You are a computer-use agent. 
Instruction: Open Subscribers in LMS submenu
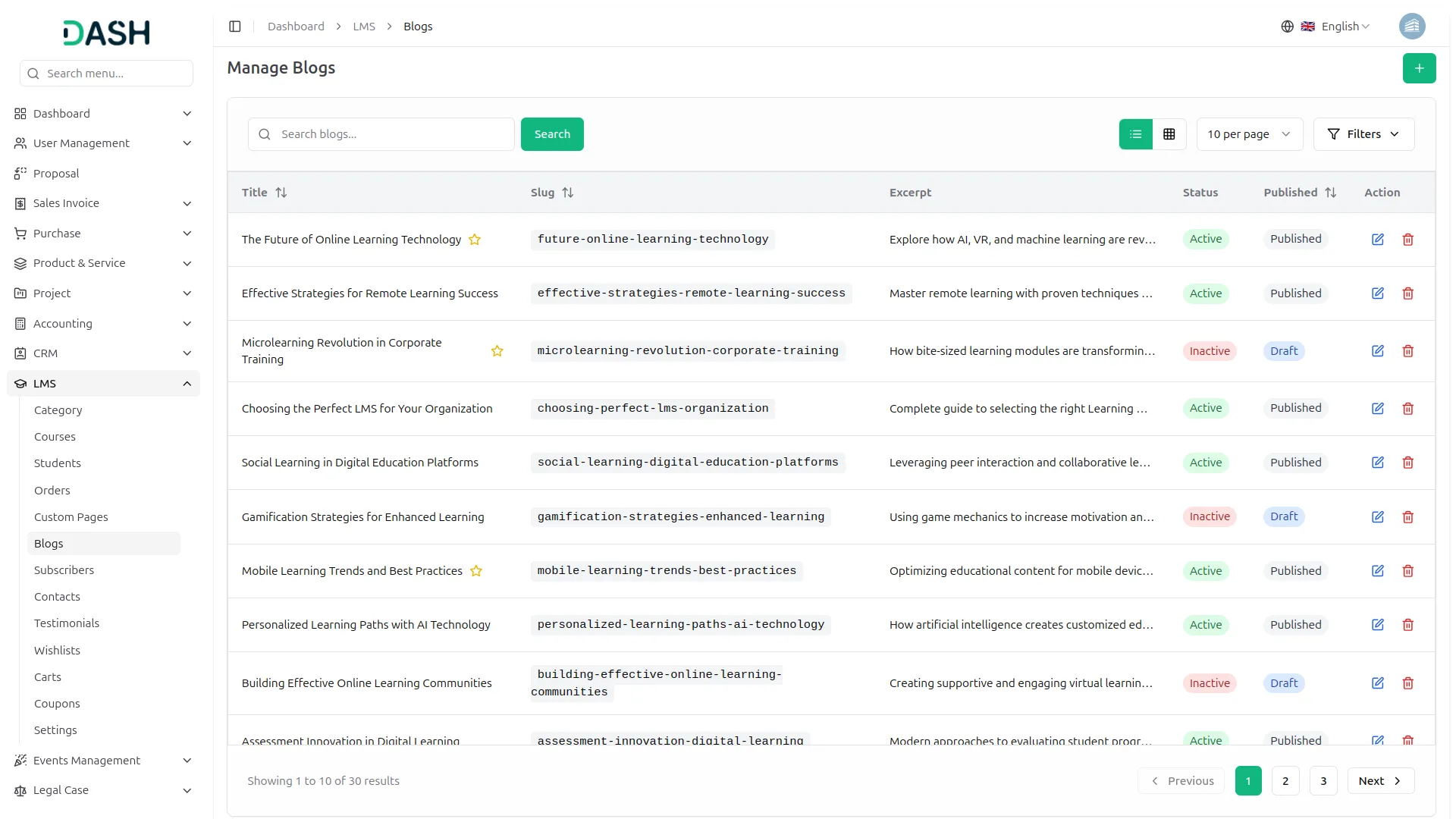pyautogui.click(x=64, y=570)
